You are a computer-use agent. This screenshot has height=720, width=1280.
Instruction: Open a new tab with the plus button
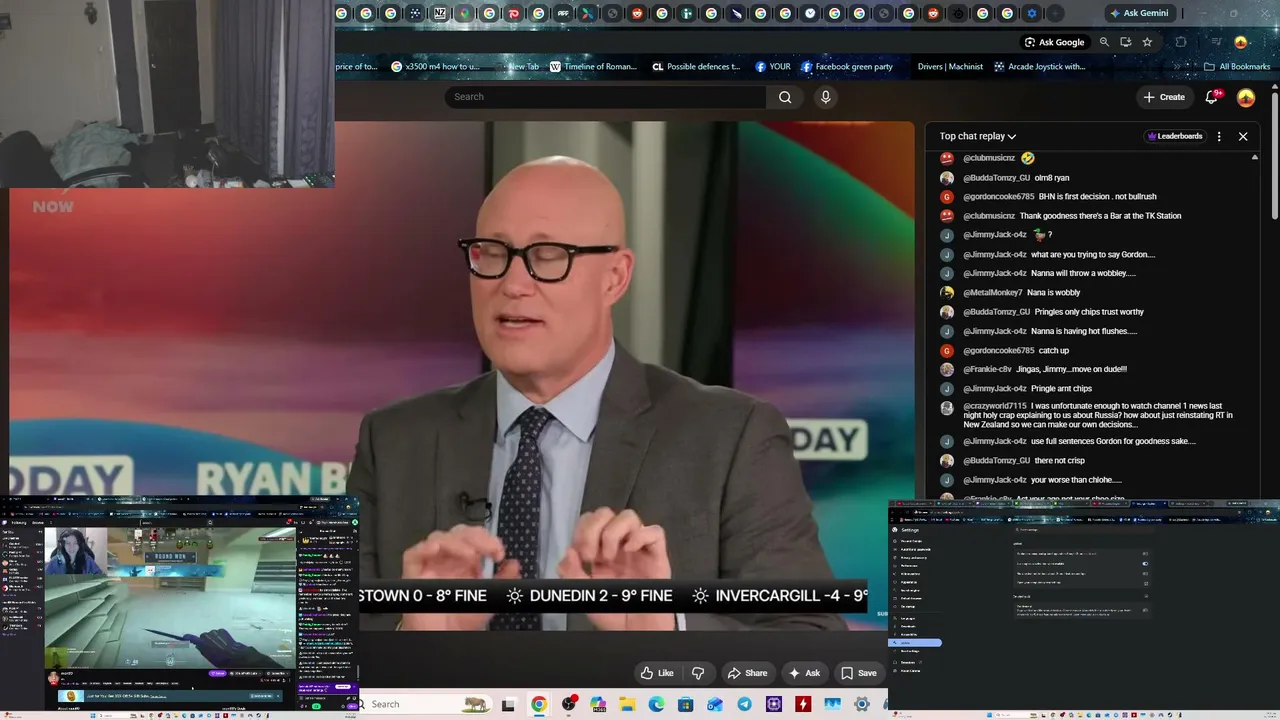(1056, 13)
